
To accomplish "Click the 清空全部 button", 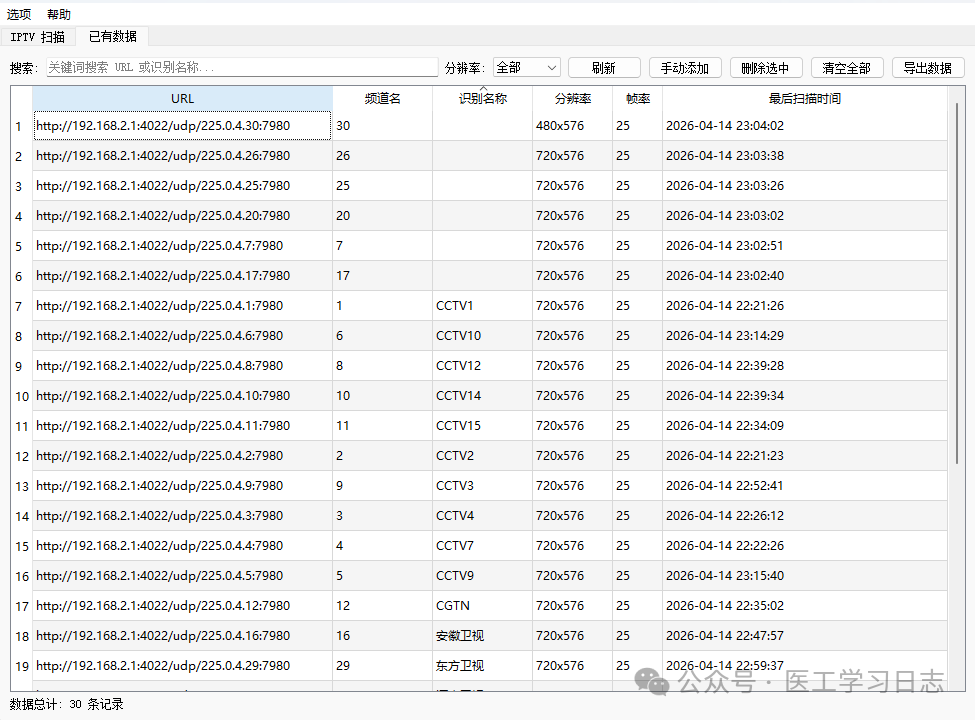I will [x=846, y=68].
